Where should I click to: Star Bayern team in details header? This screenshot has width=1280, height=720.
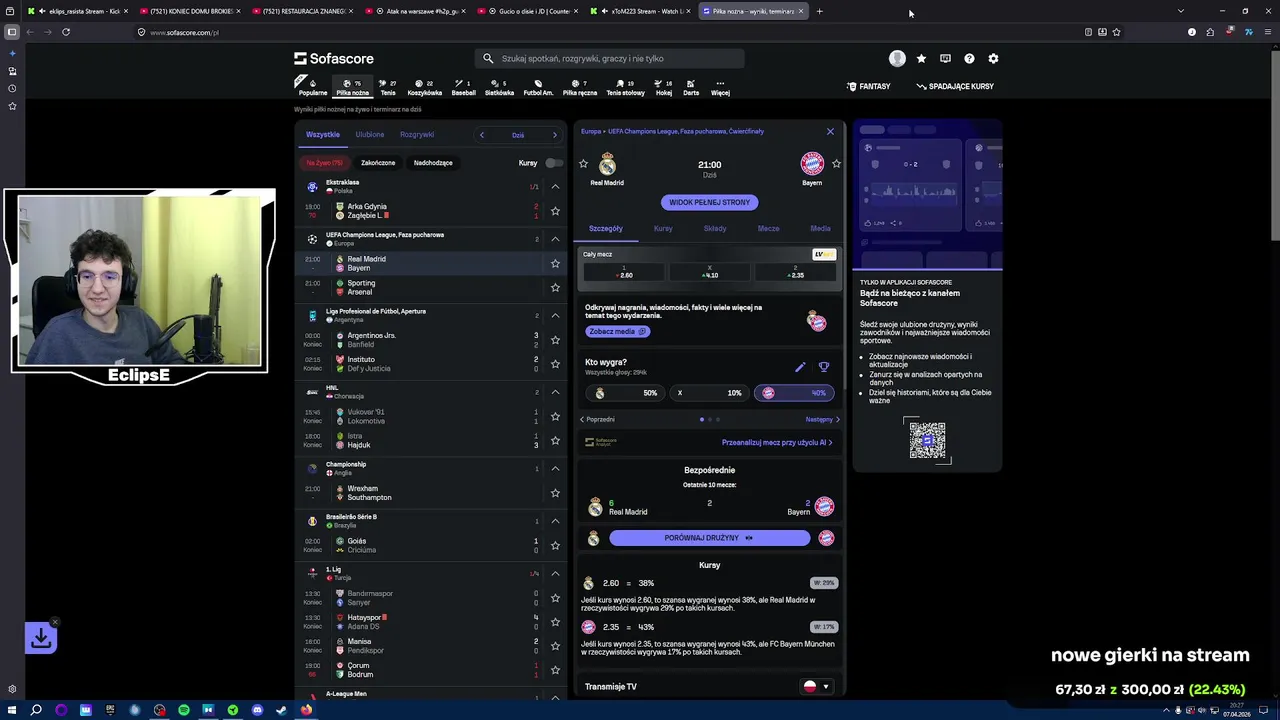click(836, 163)
